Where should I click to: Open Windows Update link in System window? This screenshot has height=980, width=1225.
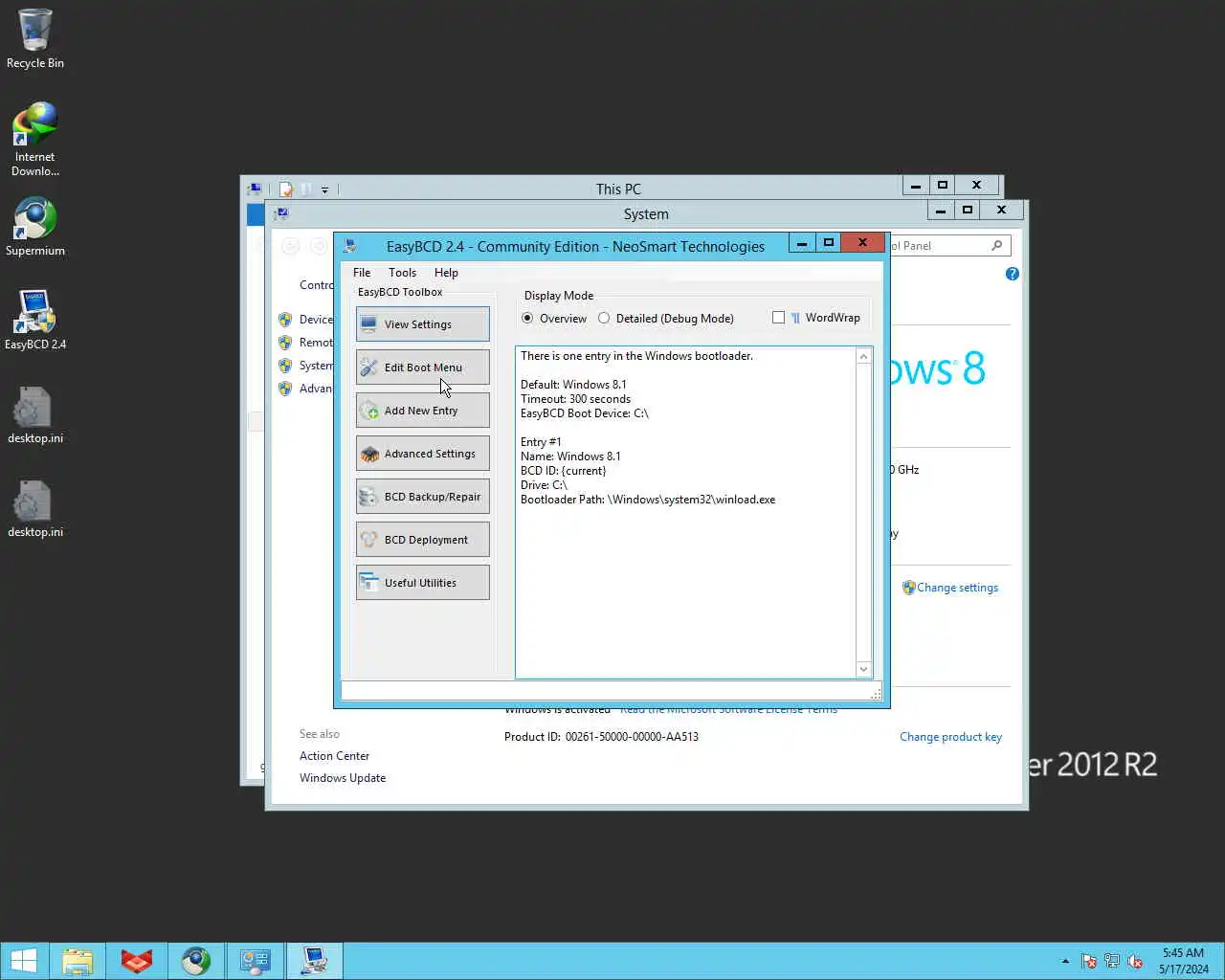click(343, 778)
